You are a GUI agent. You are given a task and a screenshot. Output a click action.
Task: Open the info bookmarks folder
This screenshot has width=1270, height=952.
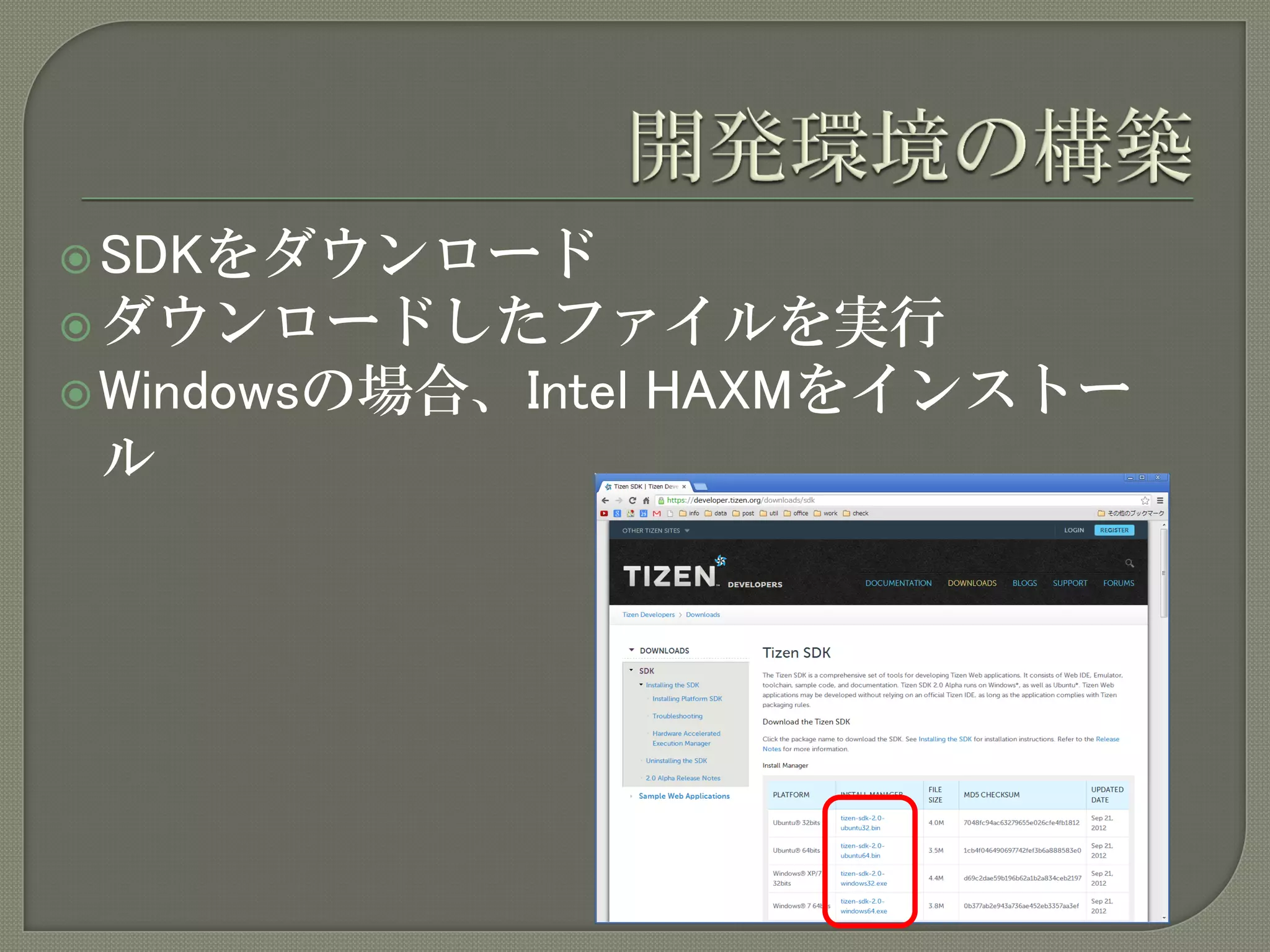(x=689, y=513)
